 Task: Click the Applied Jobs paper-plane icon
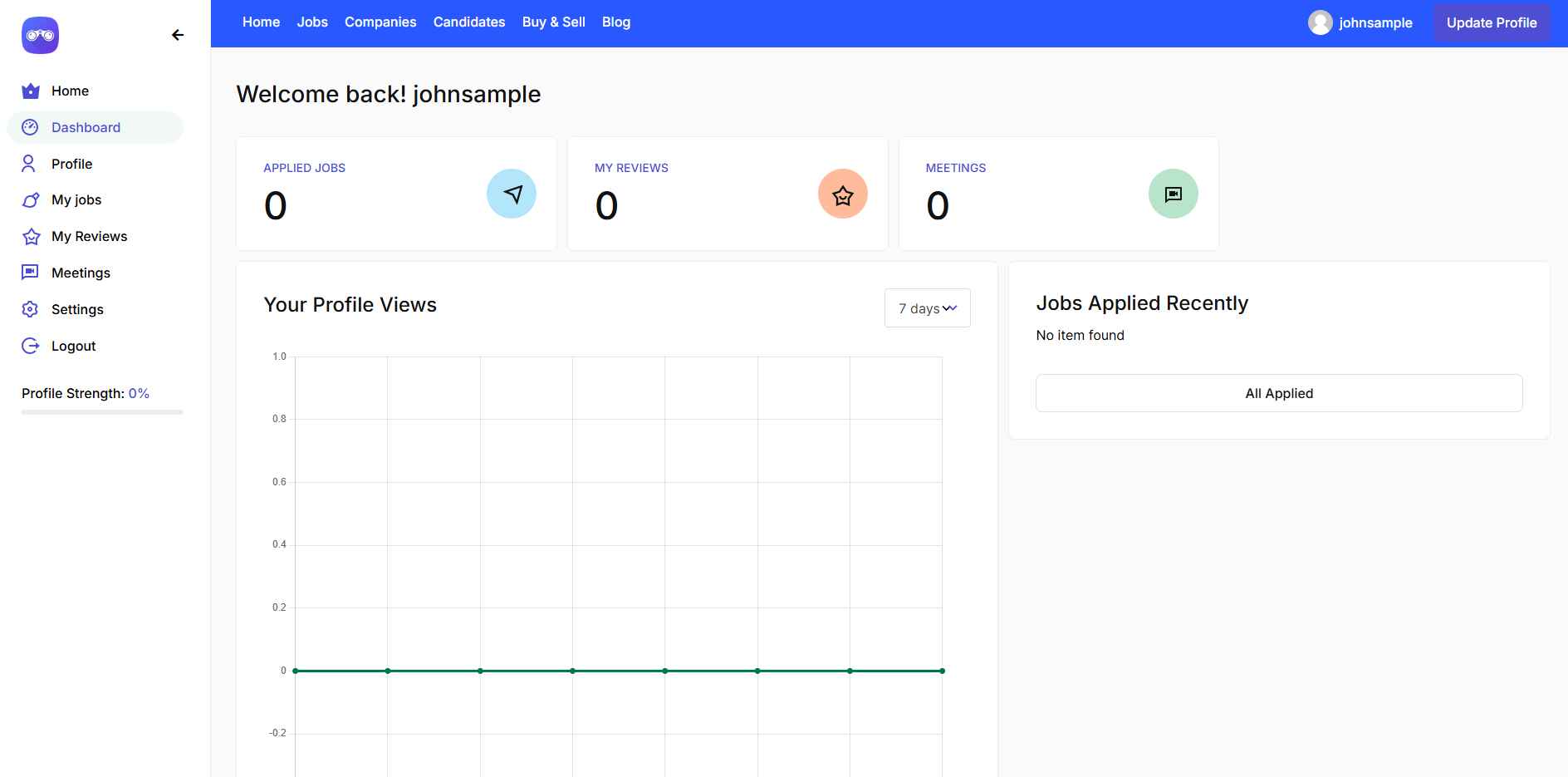pos(512,194)
